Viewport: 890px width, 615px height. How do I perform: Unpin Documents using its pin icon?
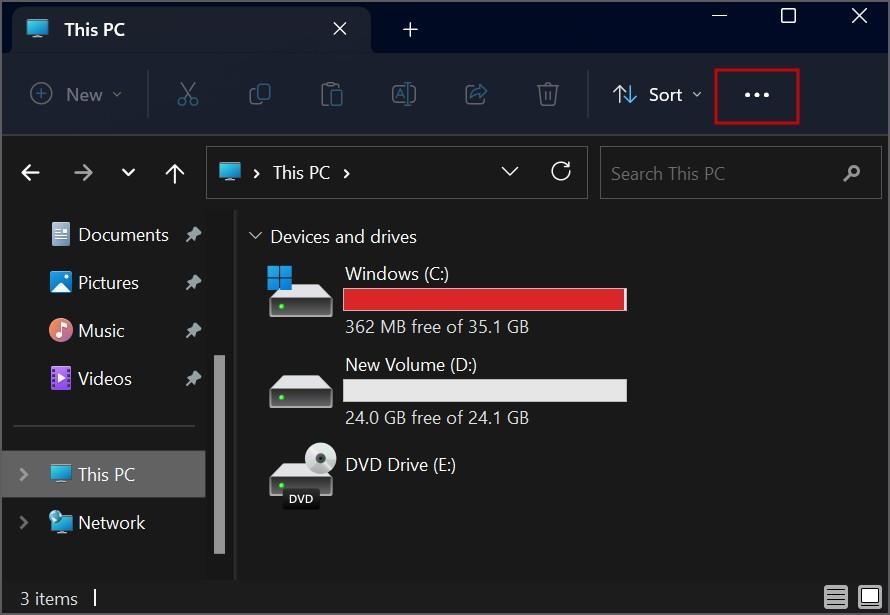pos(194,234)
